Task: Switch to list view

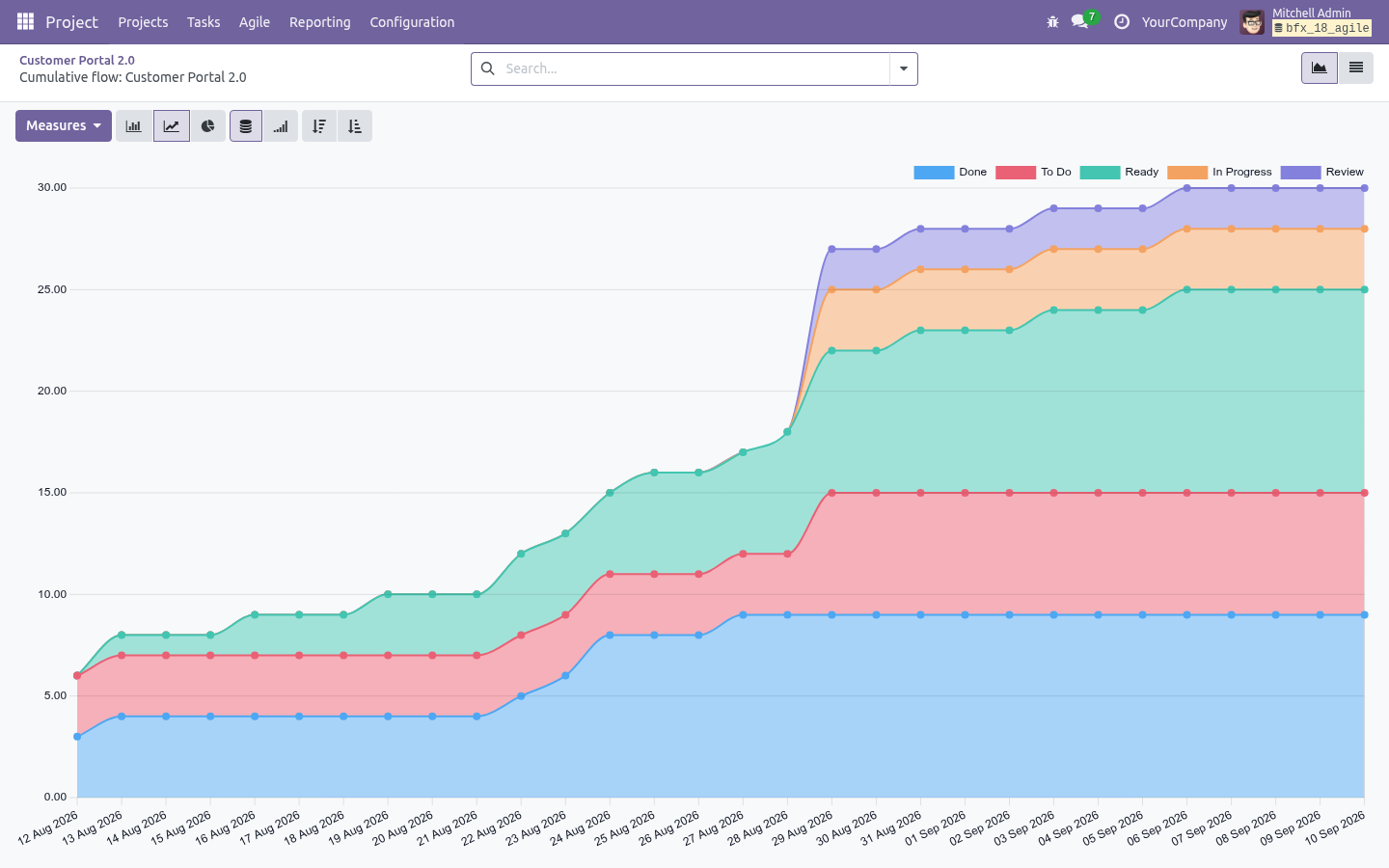Action: 1355,68
